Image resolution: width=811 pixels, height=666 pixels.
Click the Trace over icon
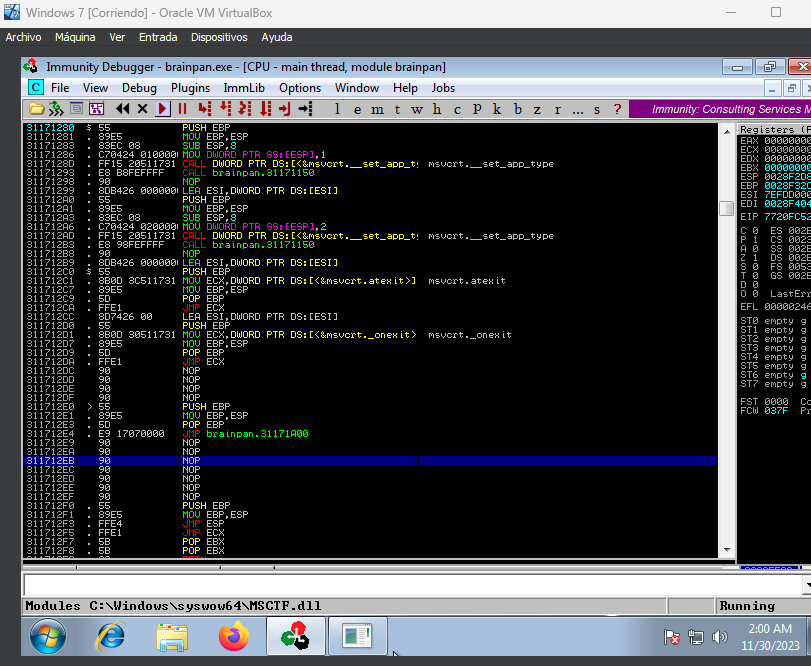coord(265,109)
